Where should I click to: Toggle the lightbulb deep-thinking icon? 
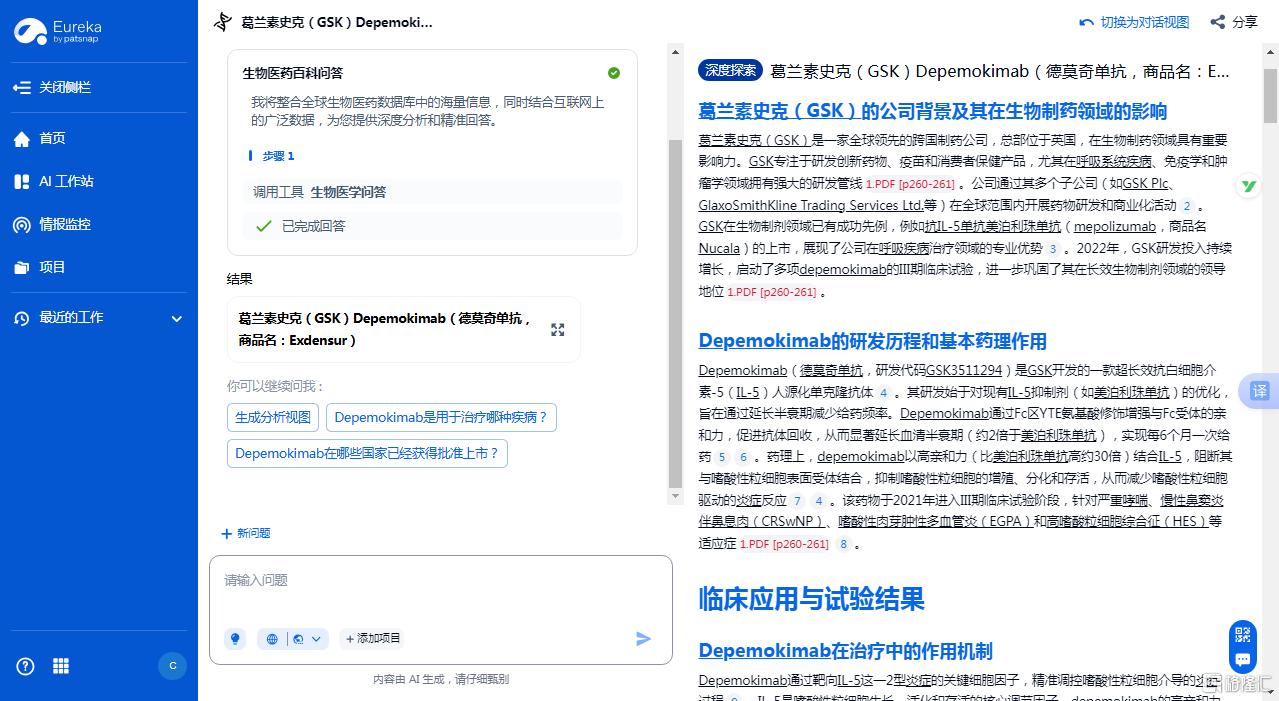[x=235, y=638]
